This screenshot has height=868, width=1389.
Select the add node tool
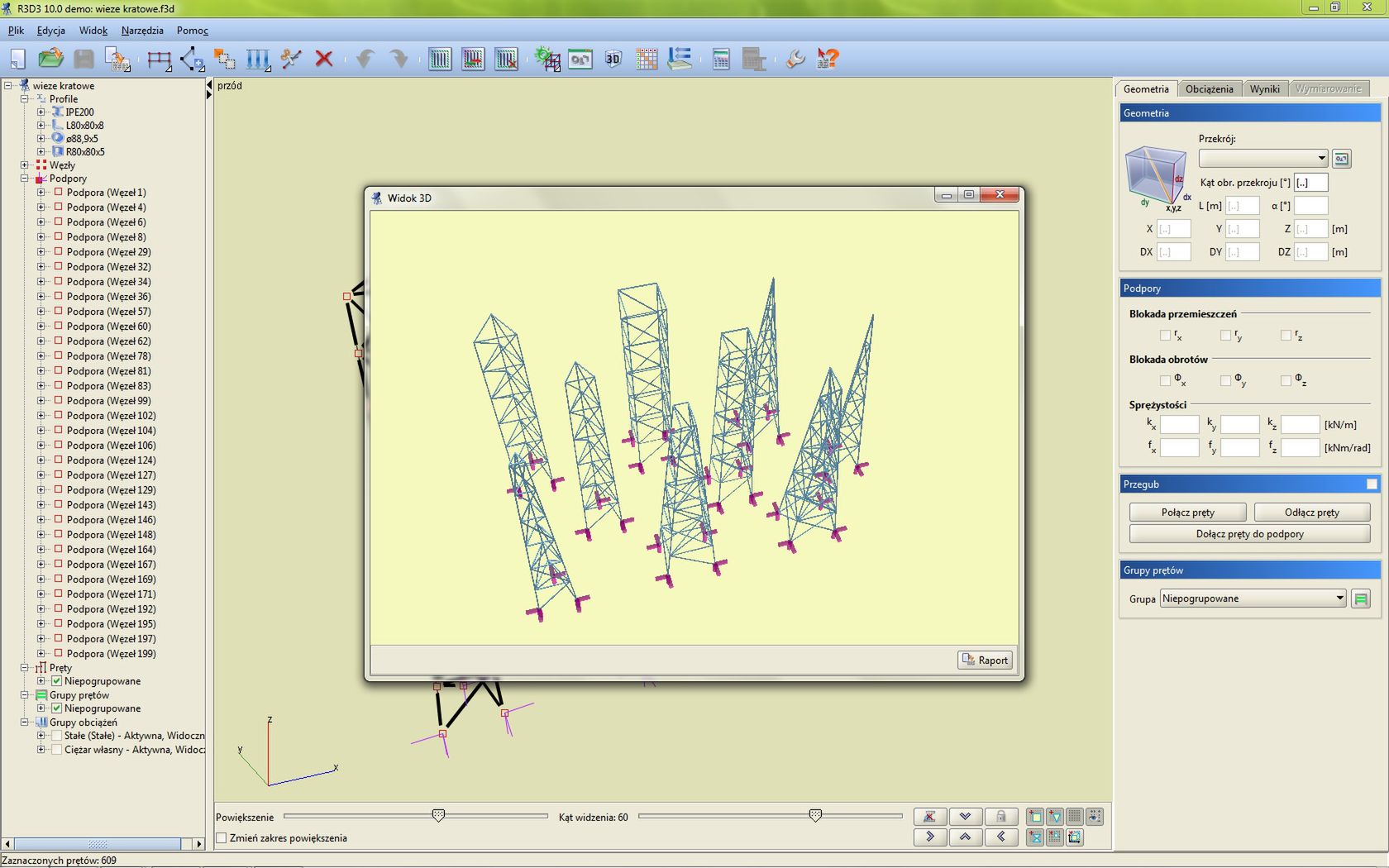192,59
